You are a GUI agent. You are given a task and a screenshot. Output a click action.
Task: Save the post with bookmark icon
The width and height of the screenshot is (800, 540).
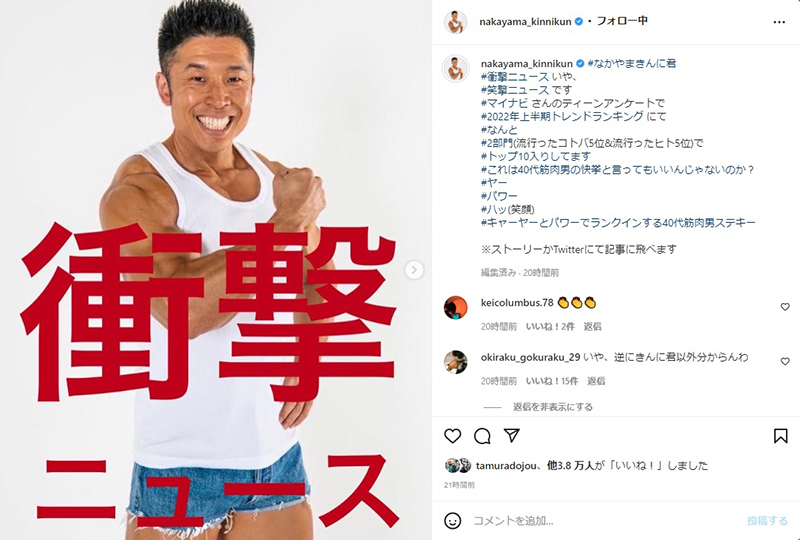pos(780,436)
